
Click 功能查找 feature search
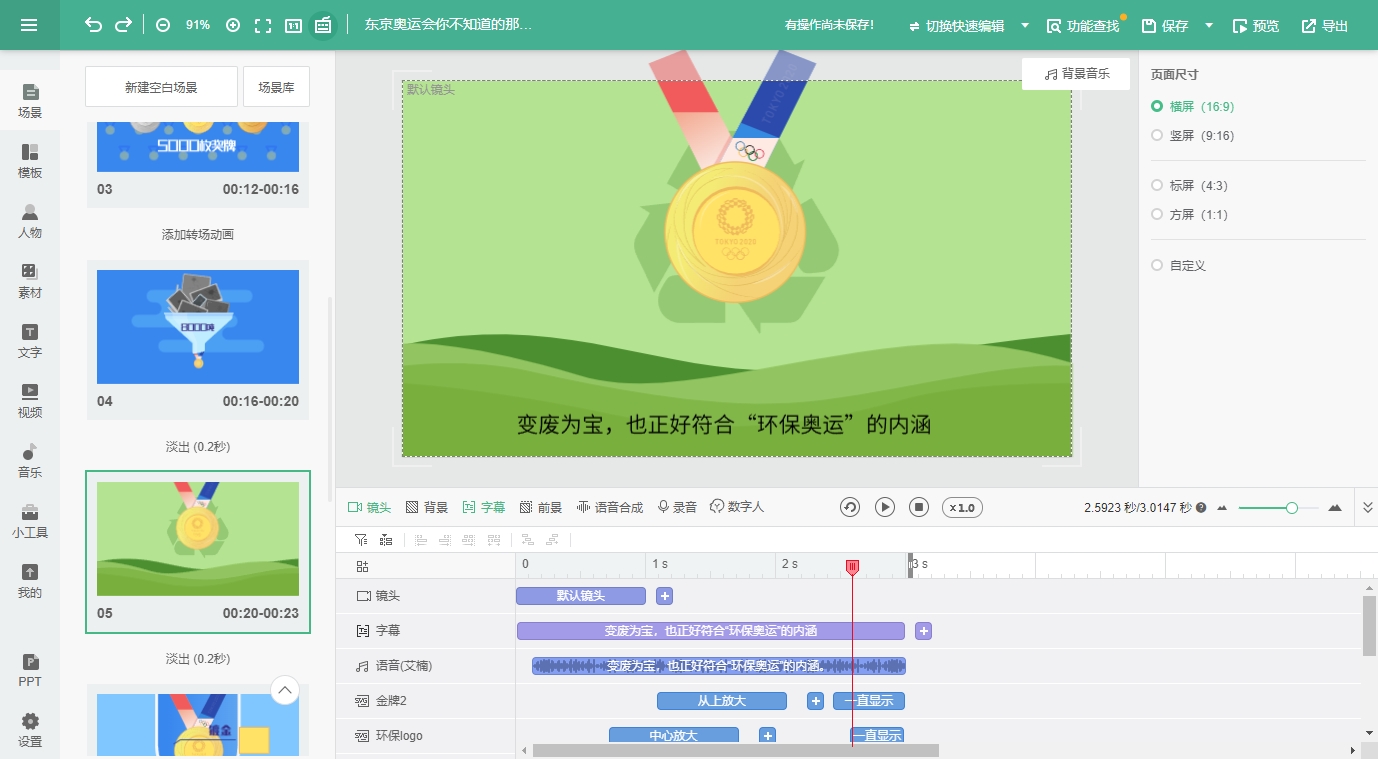(1083, 26)
